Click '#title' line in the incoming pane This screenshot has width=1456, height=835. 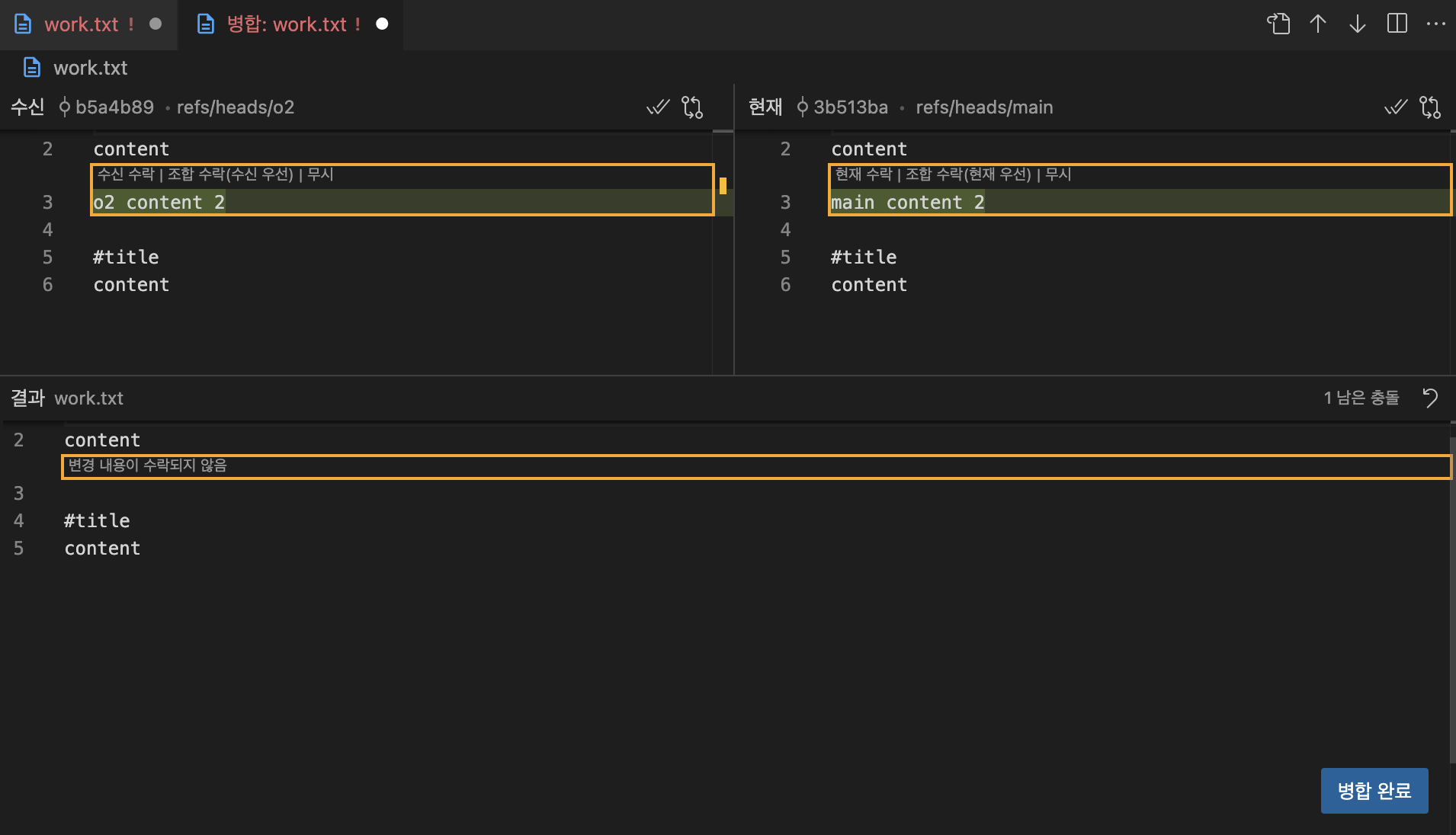[126, 258]
